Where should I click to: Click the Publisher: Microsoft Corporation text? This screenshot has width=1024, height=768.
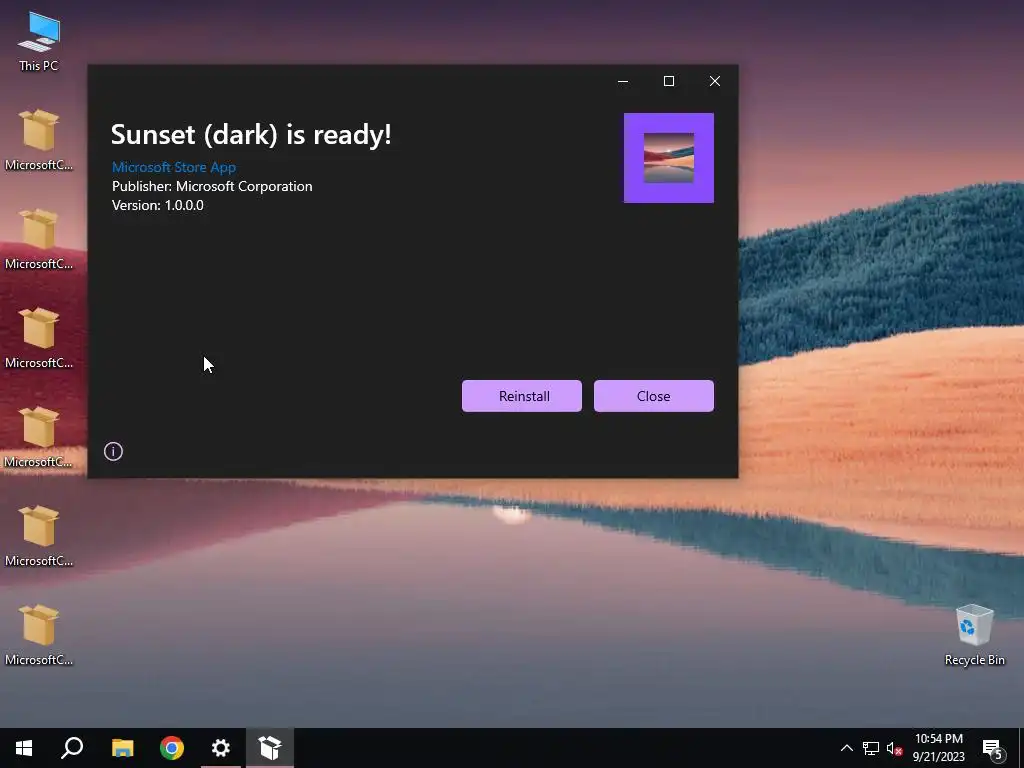point(212,186)
